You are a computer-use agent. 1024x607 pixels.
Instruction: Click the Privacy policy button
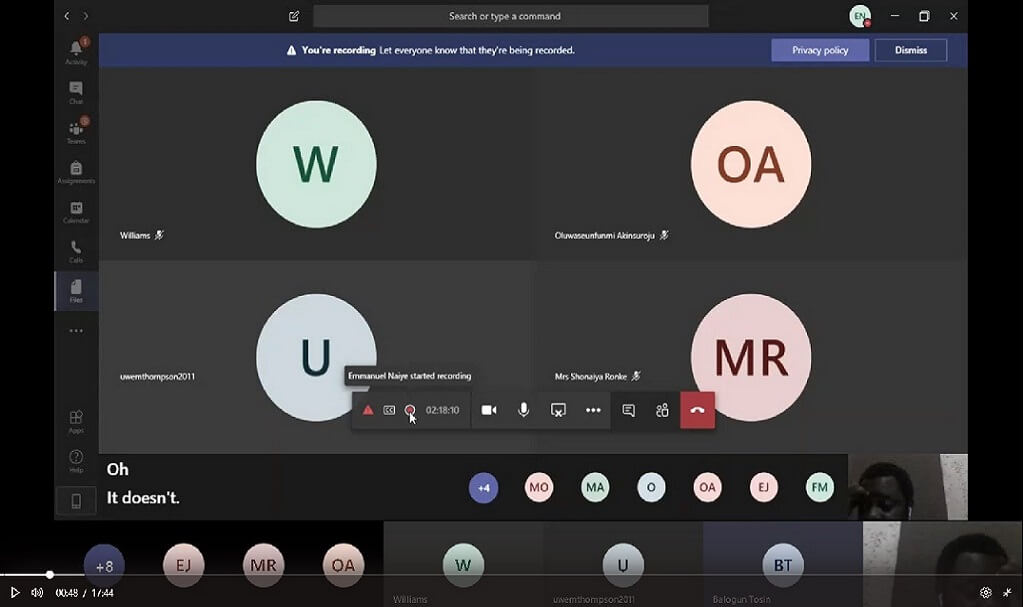tap(820, 50)
